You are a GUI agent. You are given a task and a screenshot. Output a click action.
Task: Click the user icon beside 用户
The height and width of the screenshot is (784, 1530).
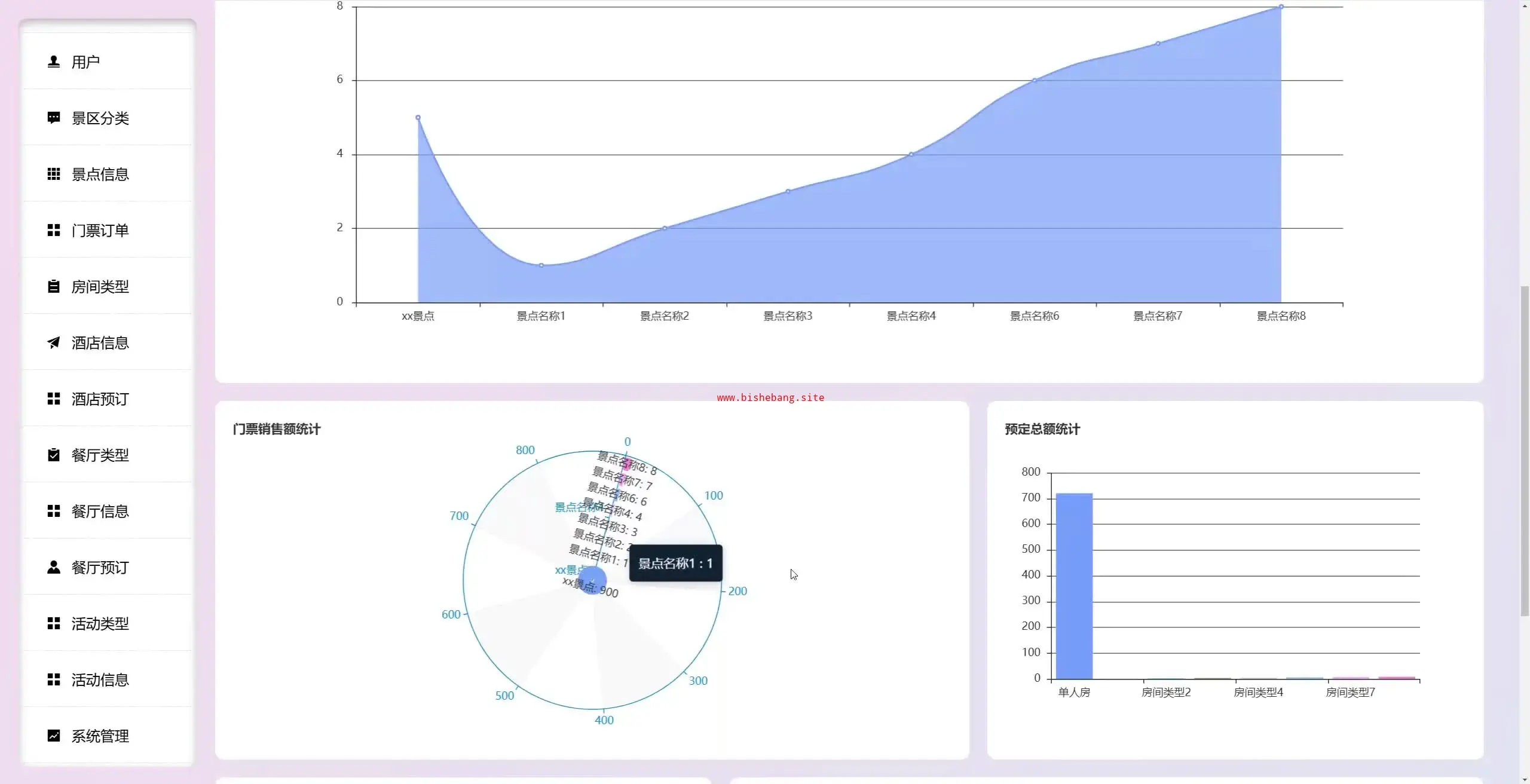pyautogui.click(x=54, y=62)
